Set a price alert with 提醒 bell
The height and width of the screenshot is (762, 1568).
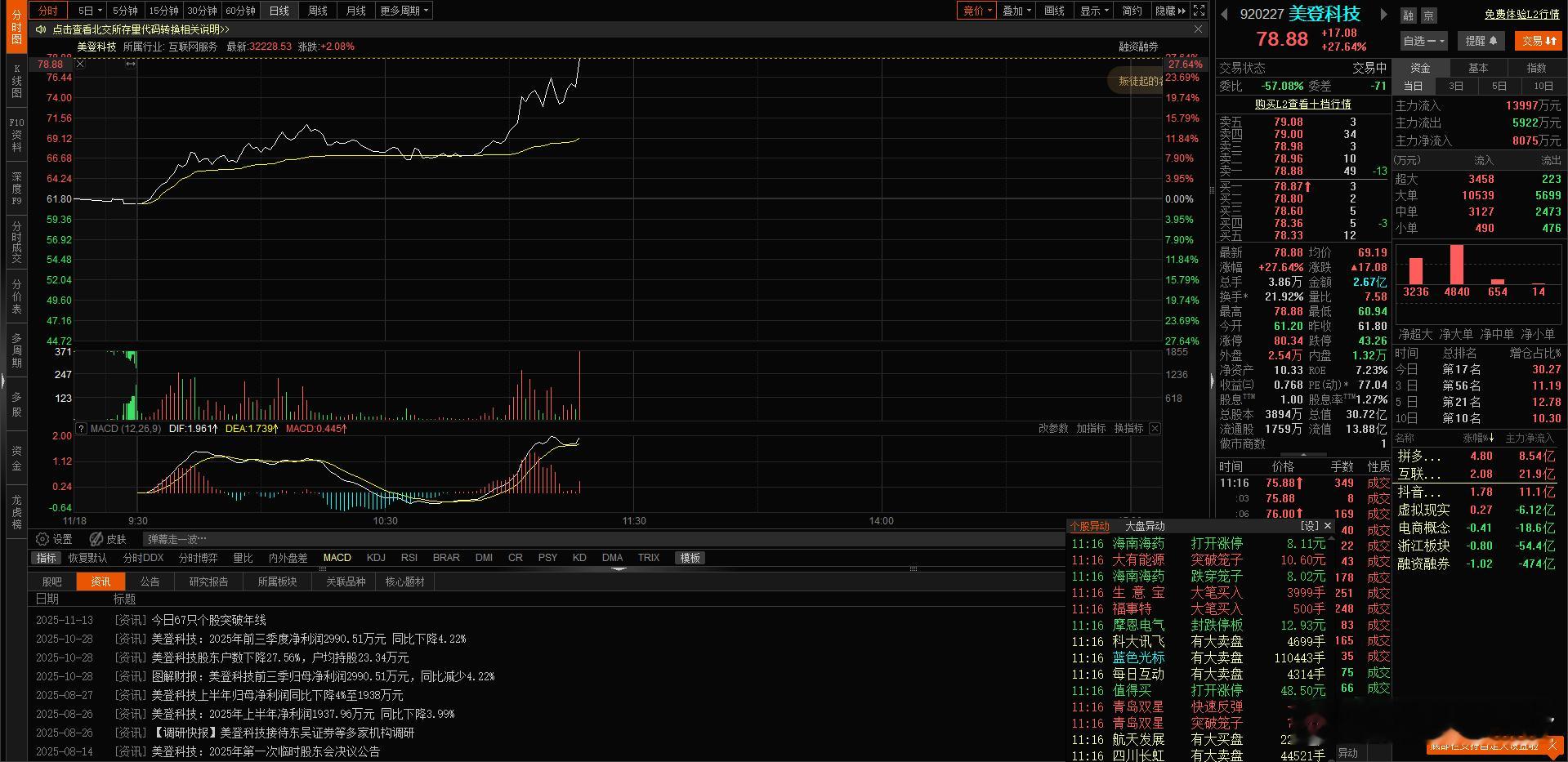point(1481,41)
